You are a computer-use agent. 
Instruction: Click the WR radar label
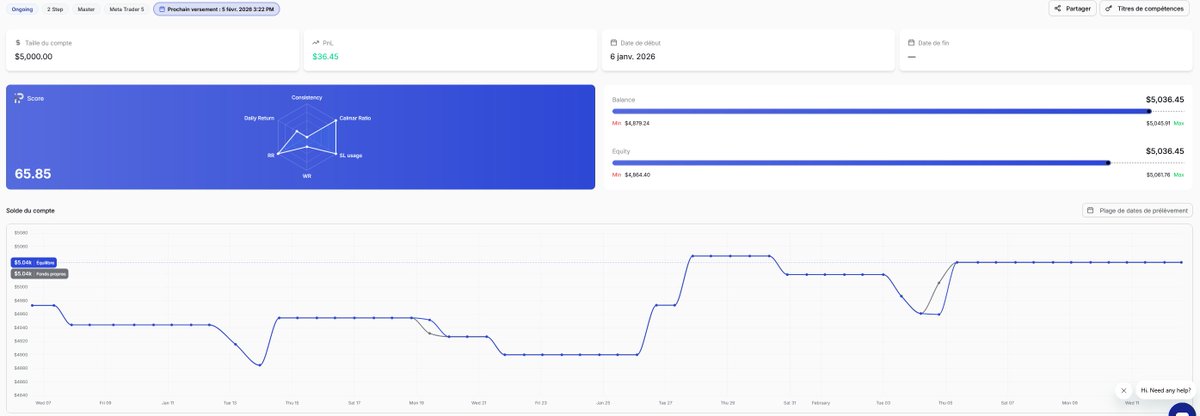pyautogui.click(x=307, y=176)
